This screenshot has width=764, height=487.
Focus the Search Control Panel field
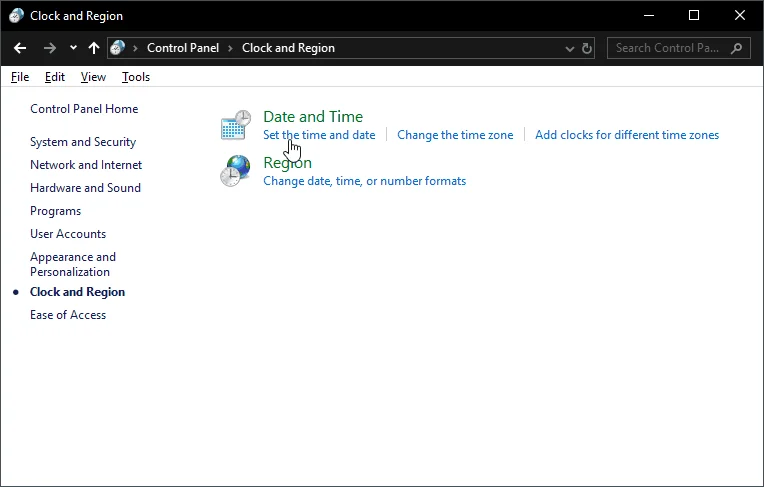(x=678, y=48)
